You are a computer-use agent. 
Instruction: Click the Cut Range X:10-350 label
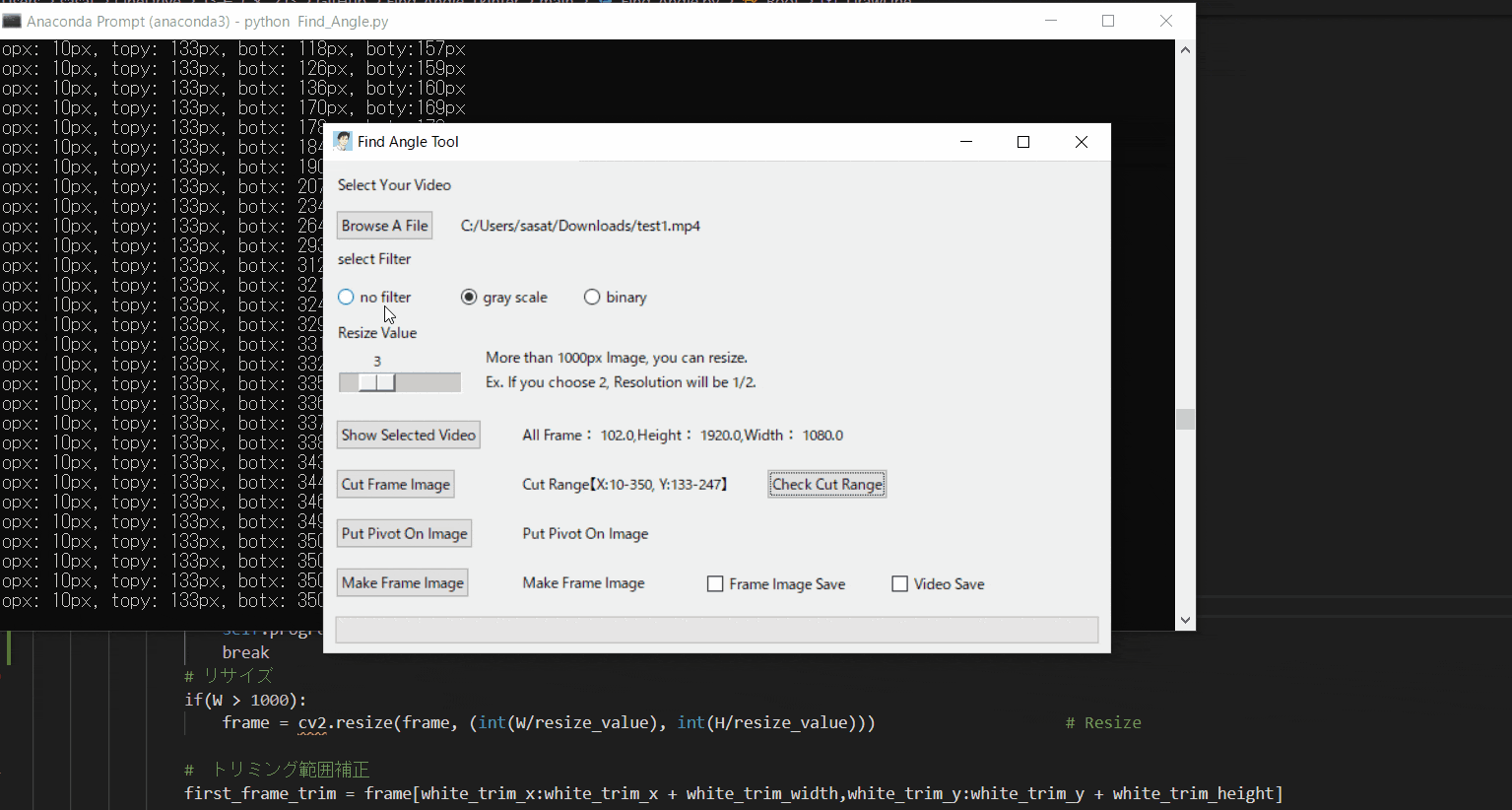[x=625, y=484]
